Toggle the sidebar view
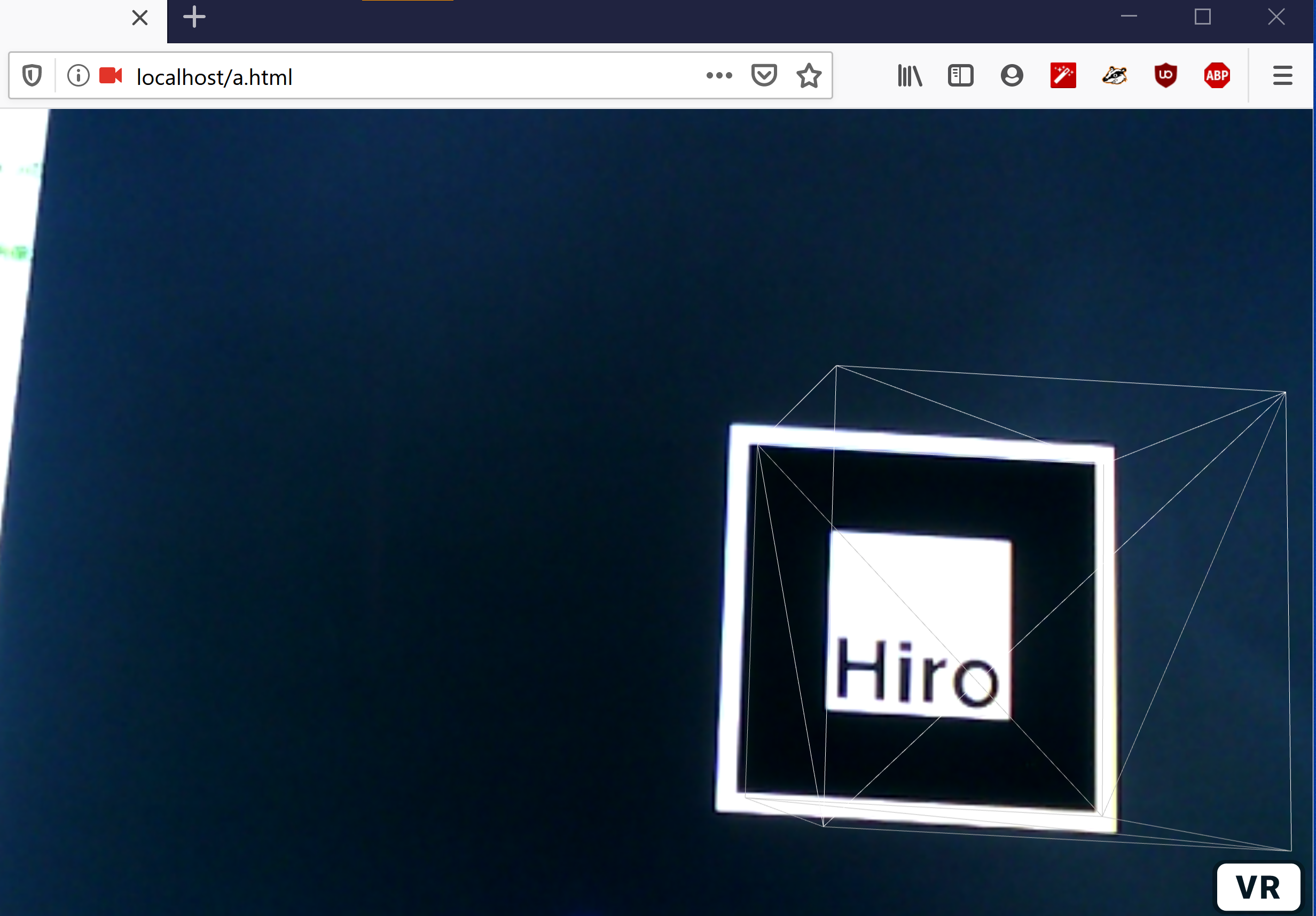Viewport: 1316px width, 916px height. 961,76
